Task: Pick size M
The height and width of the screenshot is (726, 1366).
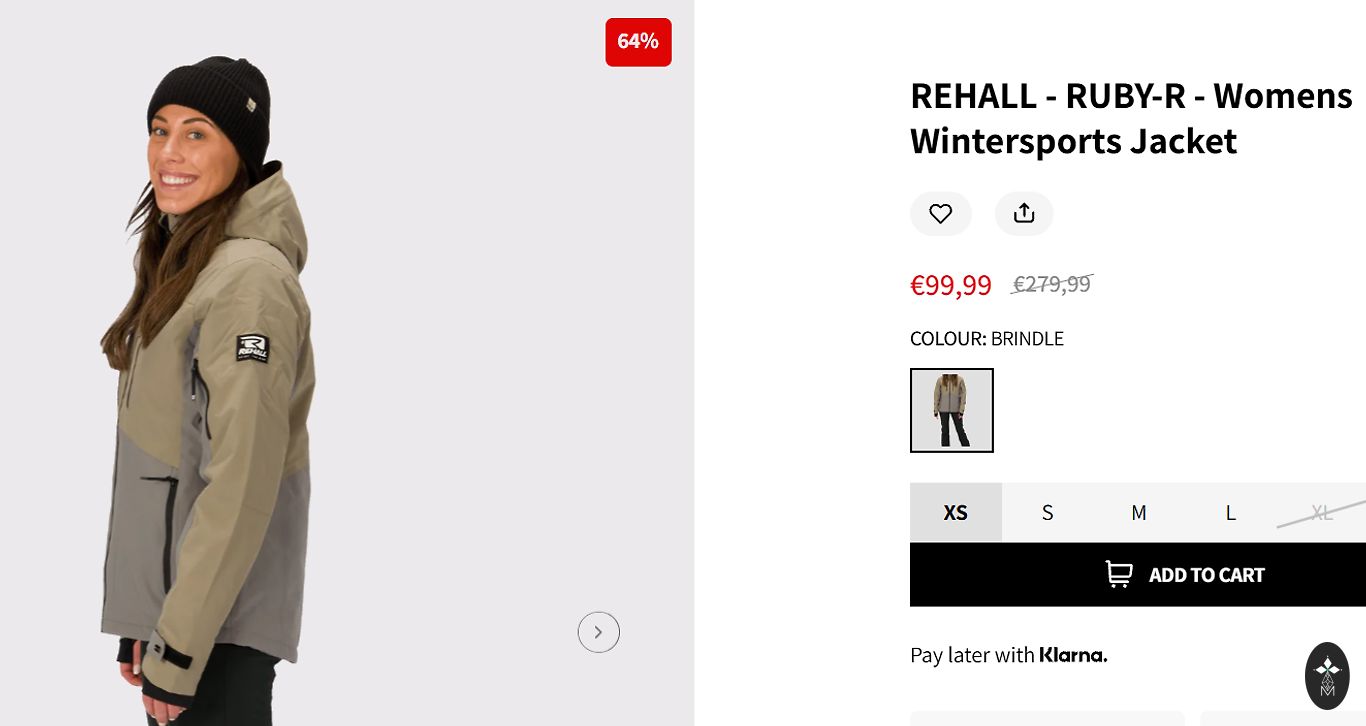Action: point(1138,512)
